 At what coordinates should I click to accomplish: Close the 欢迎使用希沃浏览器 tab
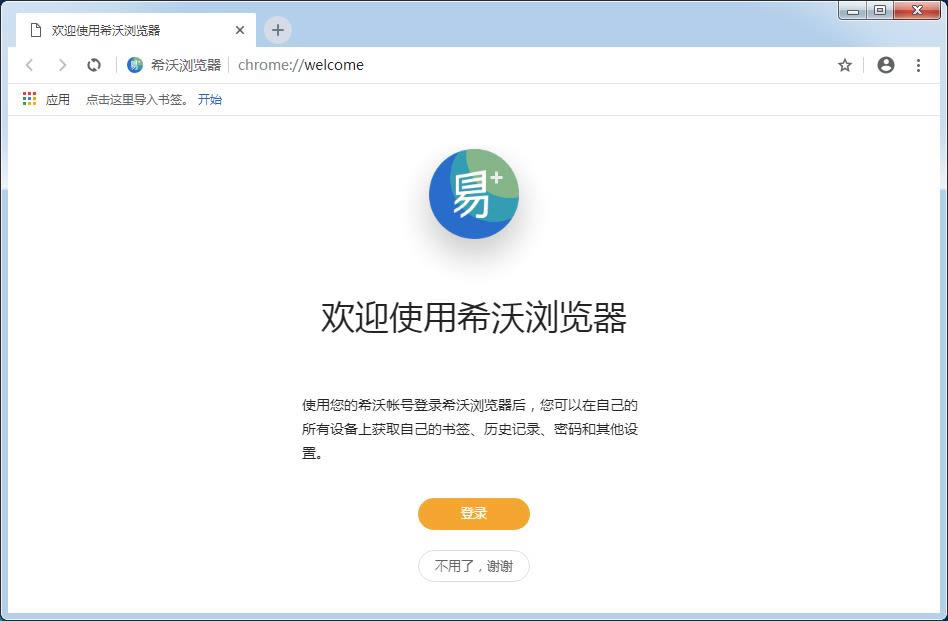tap(240, 30)
